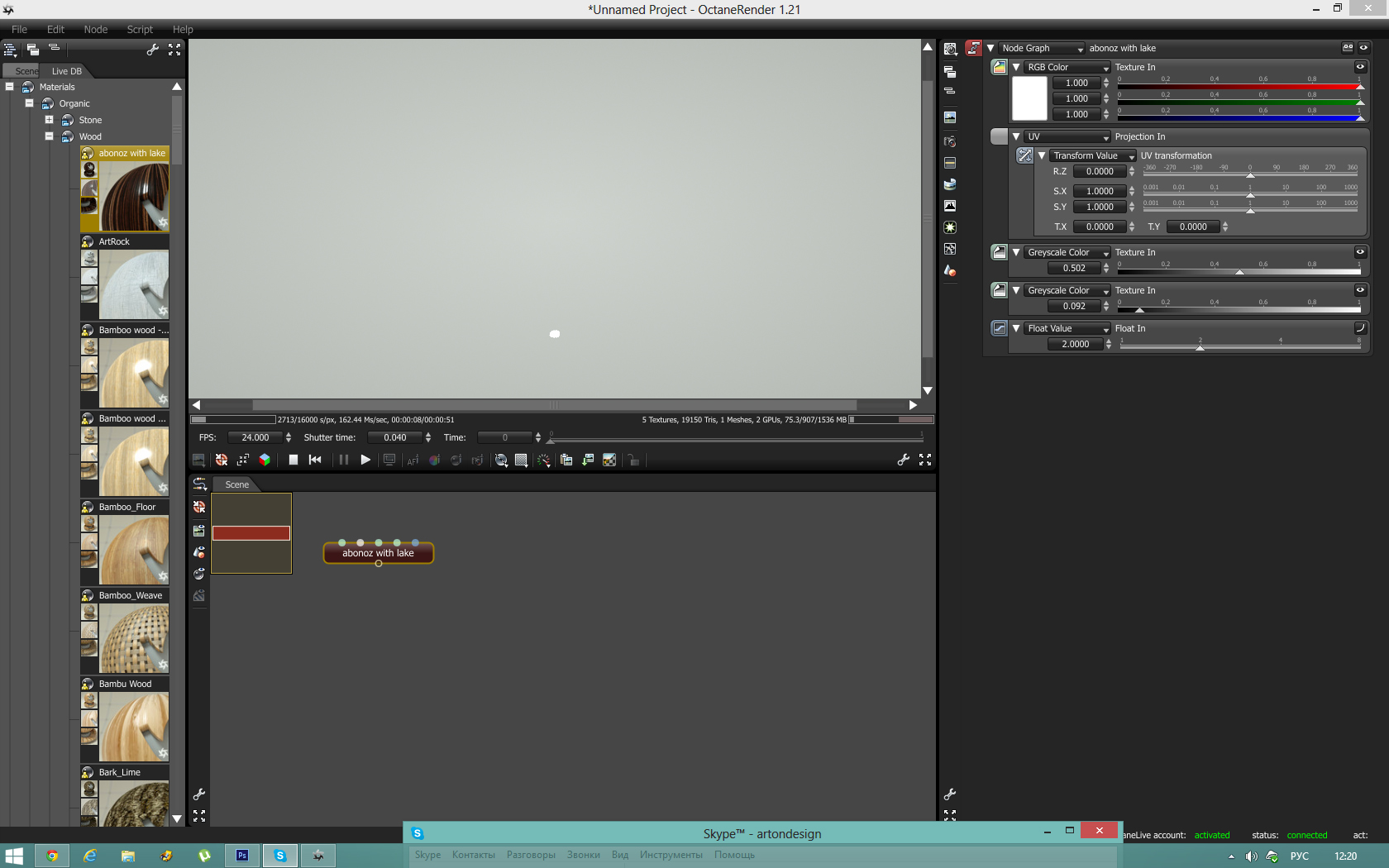The height and width of the screenshot is (868, 1389).
Task: Toggle eye icon on the 0.502 Greyscale Color row
Action: point(1360,252)
